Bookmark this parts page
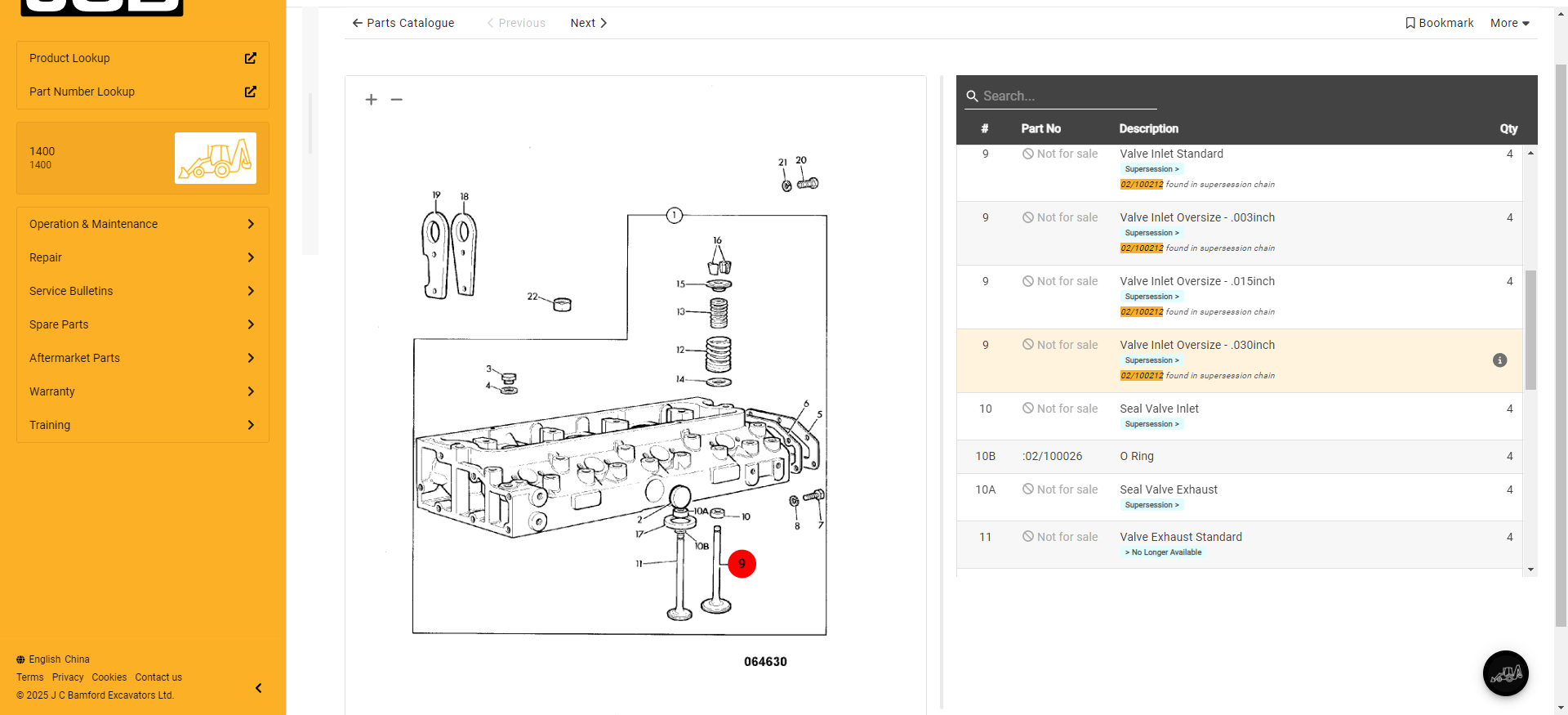 tap(1439, 23)
